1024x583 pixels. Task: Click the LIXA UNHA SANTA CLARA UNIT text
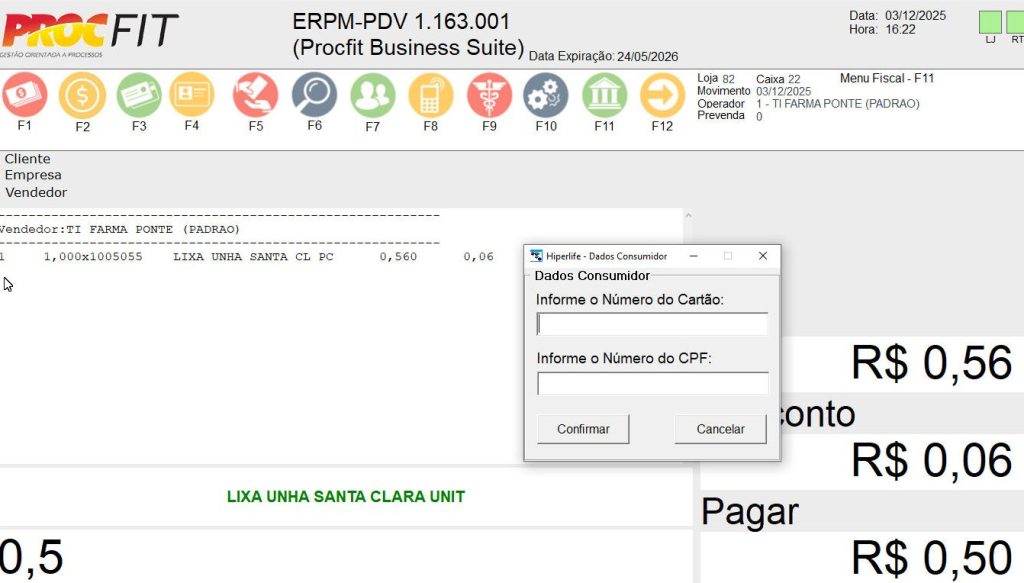345,497
